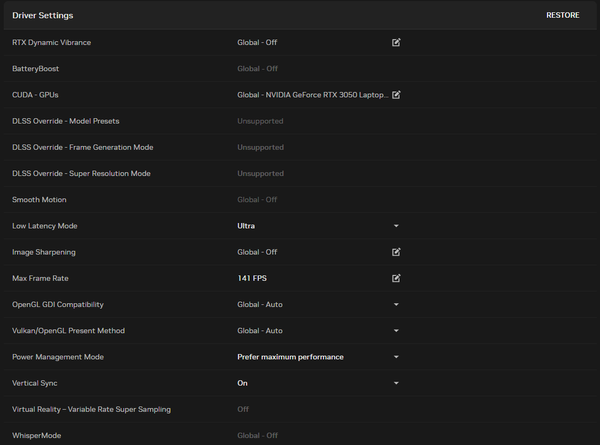Click the edit icon beside CUDA - GPUs value
The height and width of the screenshot is (445, 600).
point(396,95)
